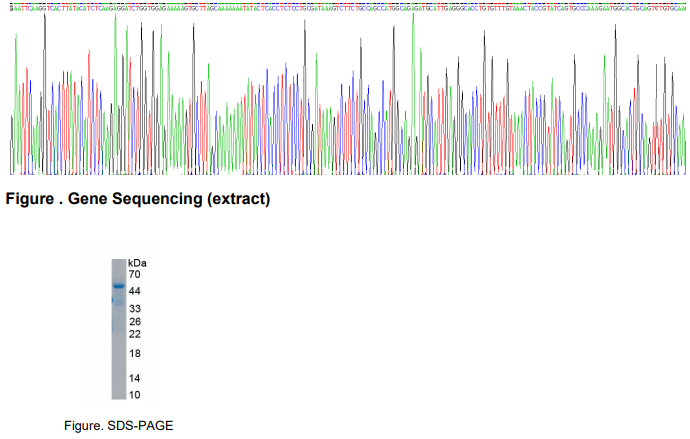Click the 33 kDa marker label

tap(134, 308)
